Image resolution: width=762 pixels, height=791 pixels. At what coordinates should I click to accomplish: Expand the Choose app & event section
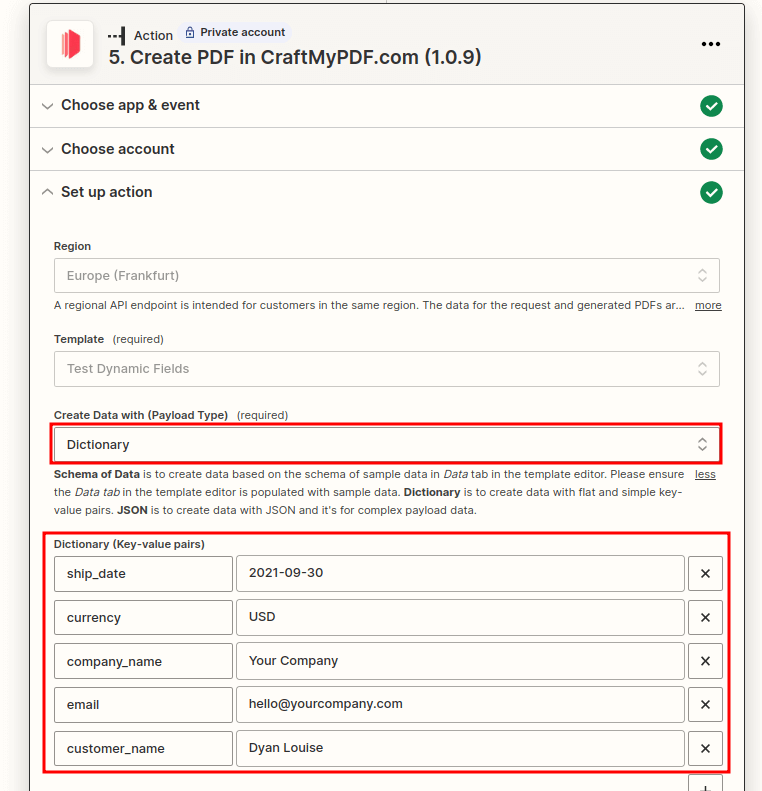click(387, 106)
